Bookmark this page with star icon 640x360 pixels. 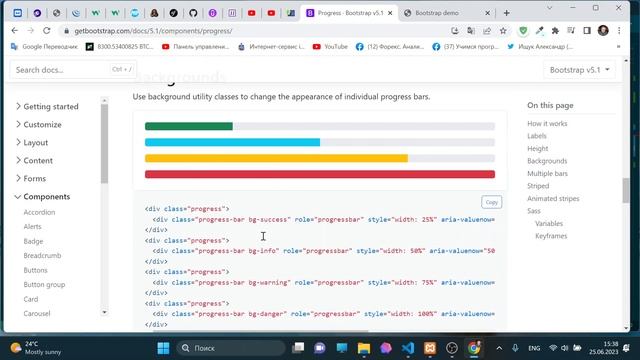(503, 31)
